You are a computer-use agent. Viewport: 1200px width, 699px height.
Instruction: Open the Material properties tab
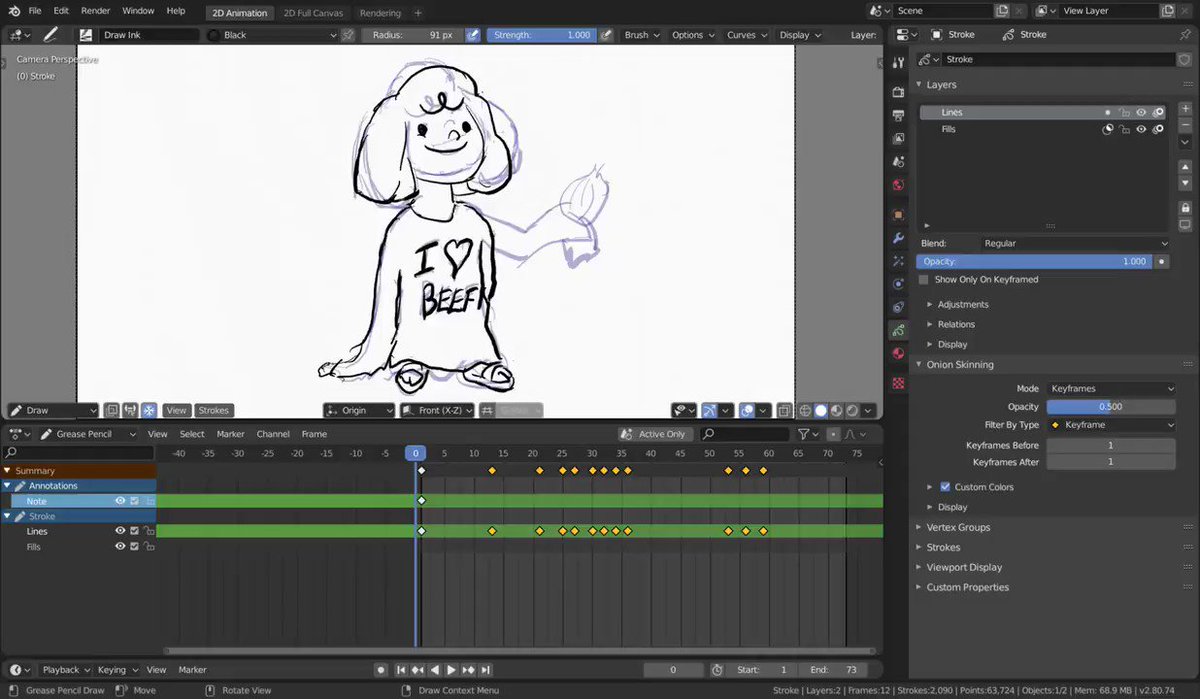pyautogui.click(x=898, y=353)
